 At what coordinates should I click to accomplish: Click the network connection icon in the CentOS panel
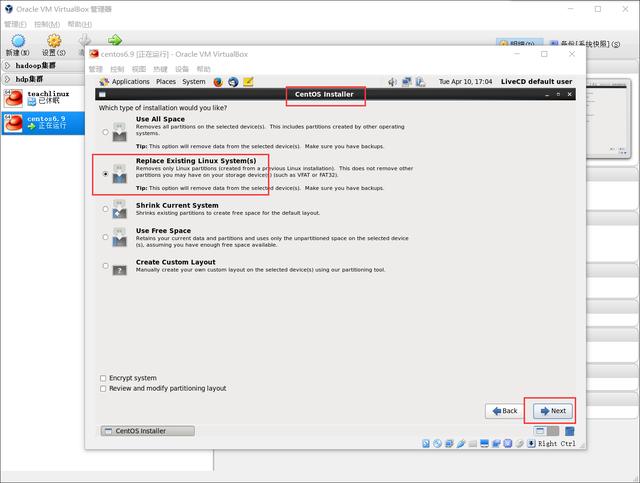407,82
